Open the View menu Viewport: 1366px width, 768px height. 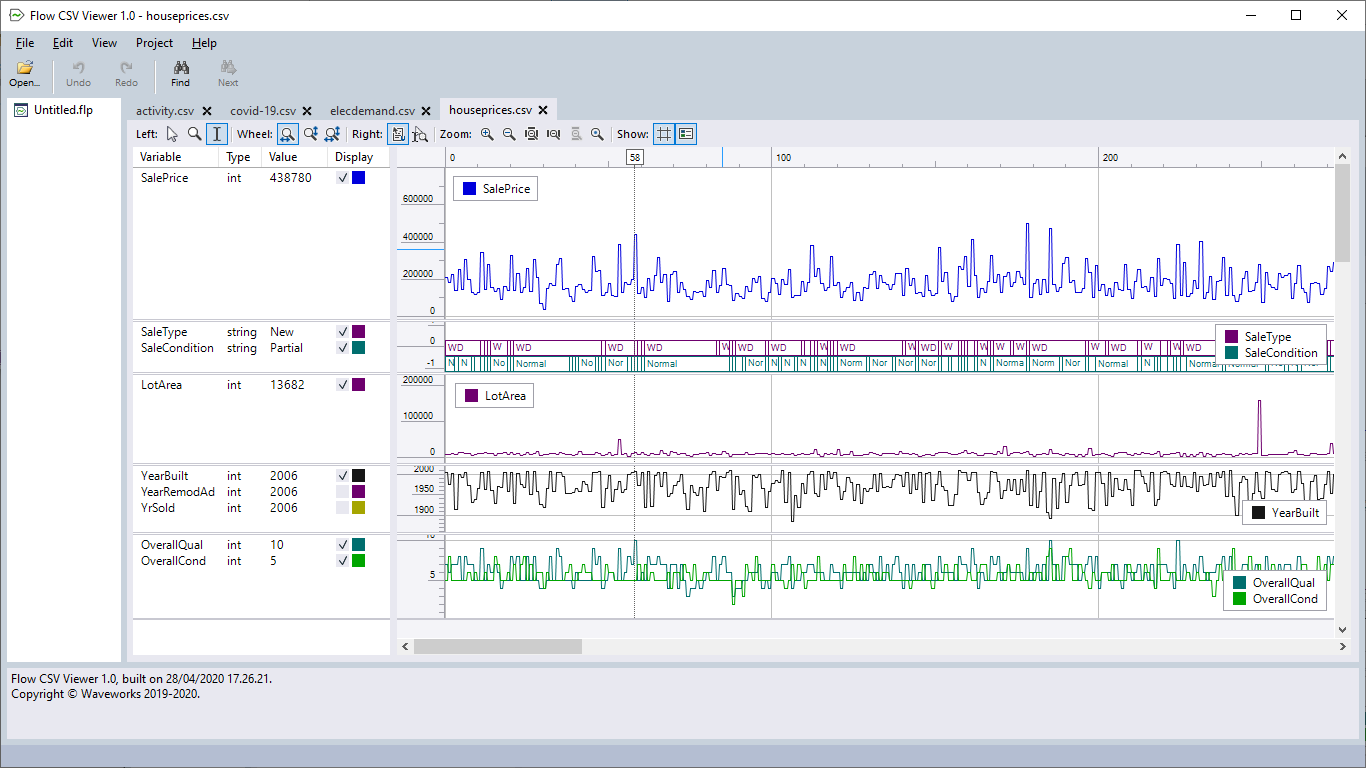pos(104,43)
